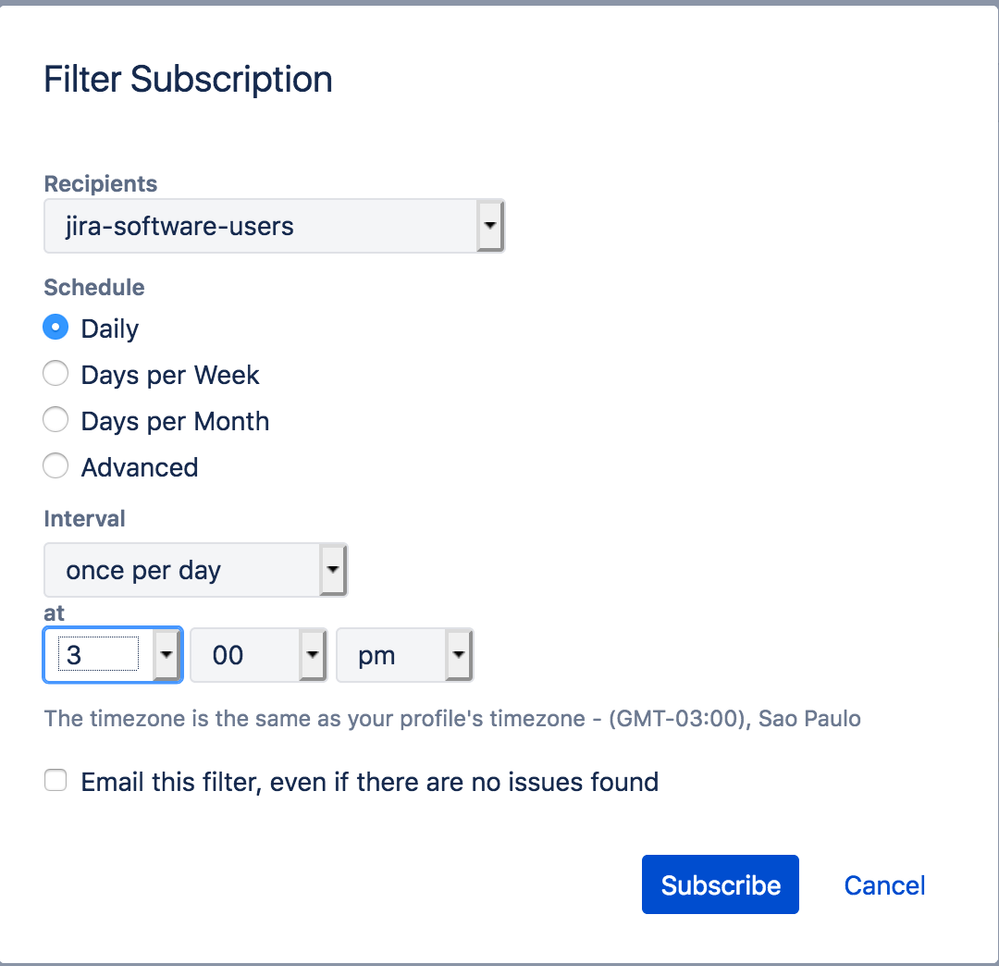Choose Days per Month scheduling
This screenshot has width=999, height=966.
tap(56, 419)
